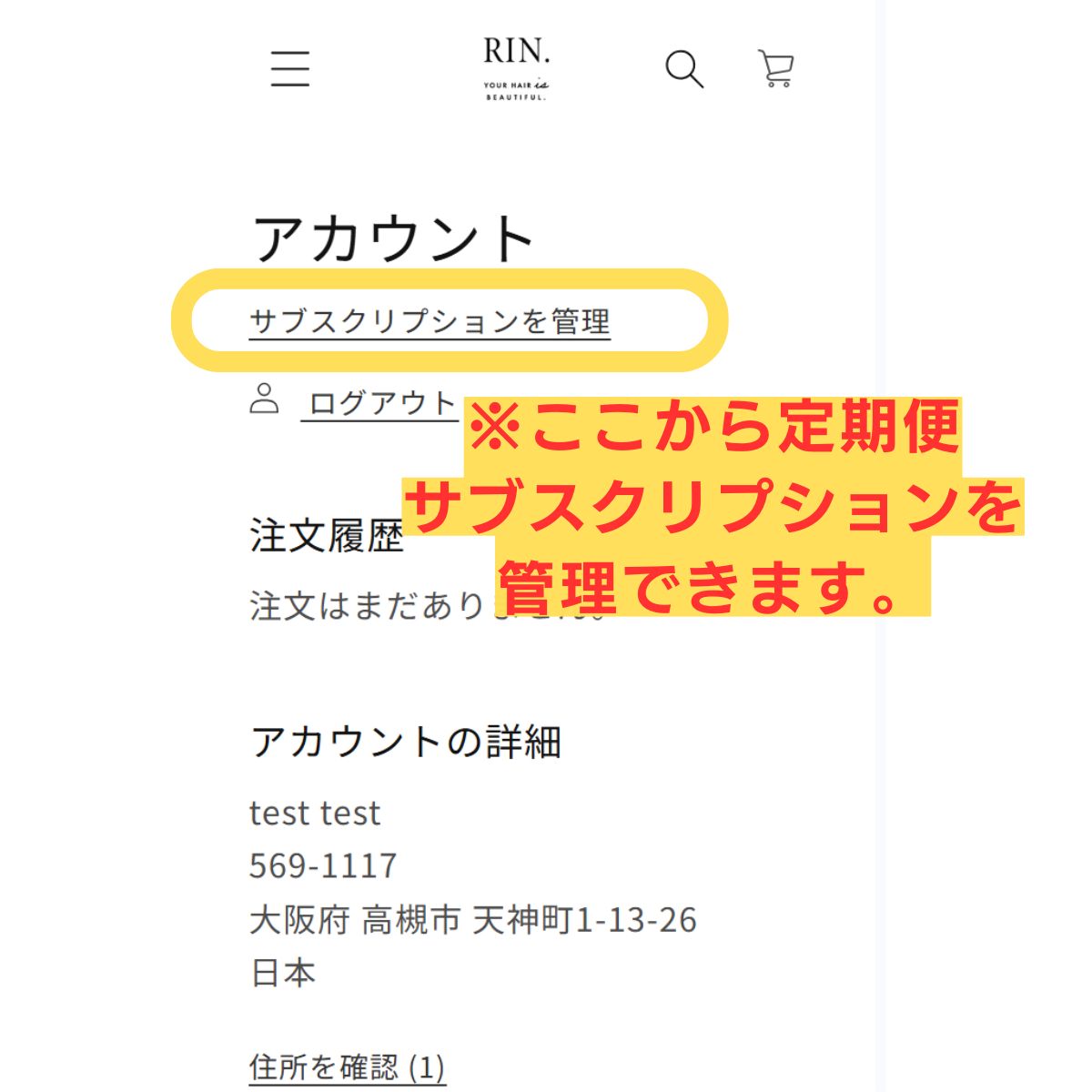This screenshot has width=1092, height=1092.
Task: Open the hamburger navigation menu
Action: (290, 68)
